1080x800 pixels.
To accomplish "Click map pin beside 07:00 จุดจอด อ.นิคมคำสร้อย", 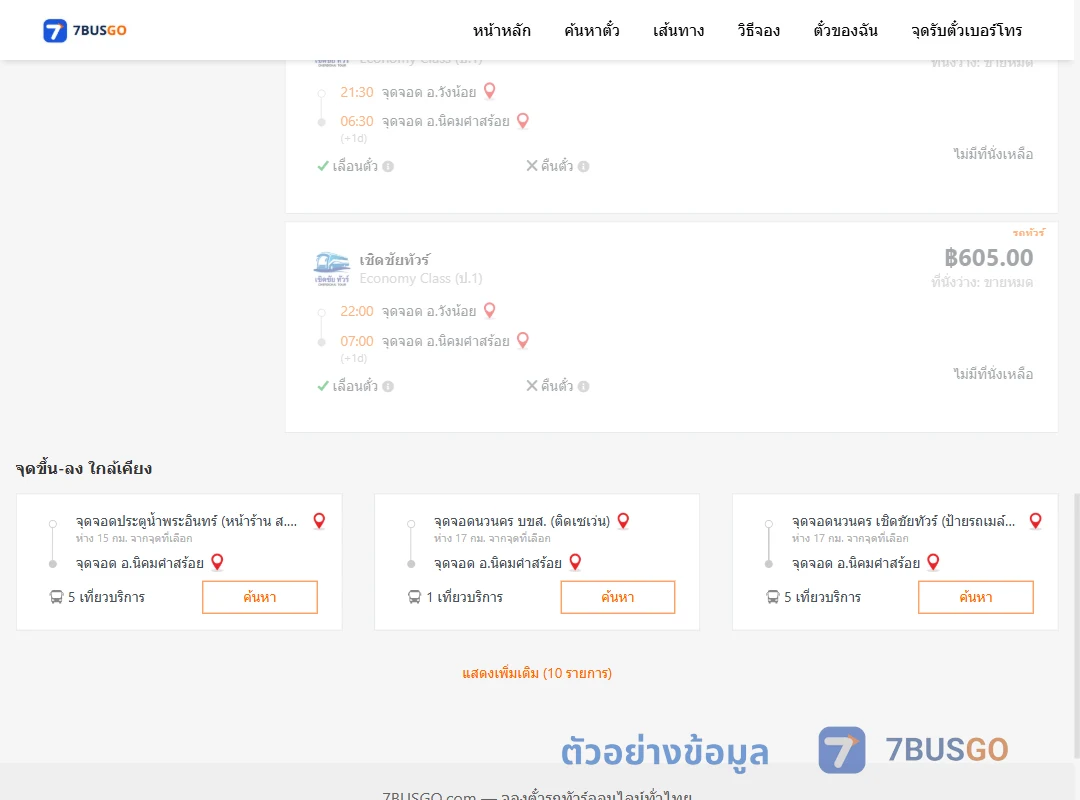I will coord(523,340).
